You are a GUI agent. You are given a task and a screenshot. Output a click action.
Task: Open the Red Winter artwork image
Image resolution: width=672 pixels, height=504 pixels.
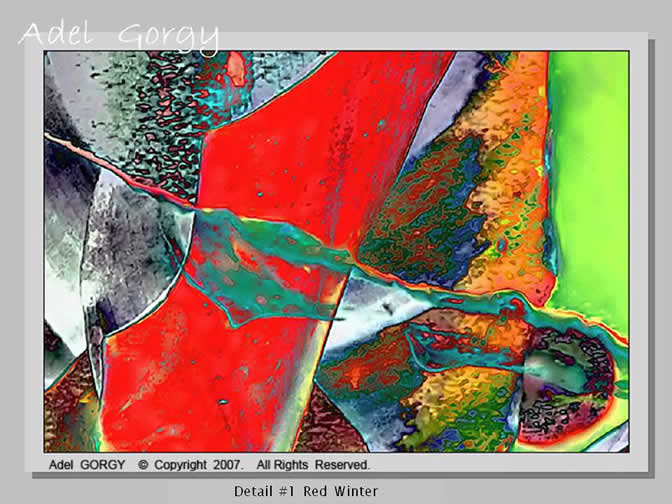[x=336, y=250]
